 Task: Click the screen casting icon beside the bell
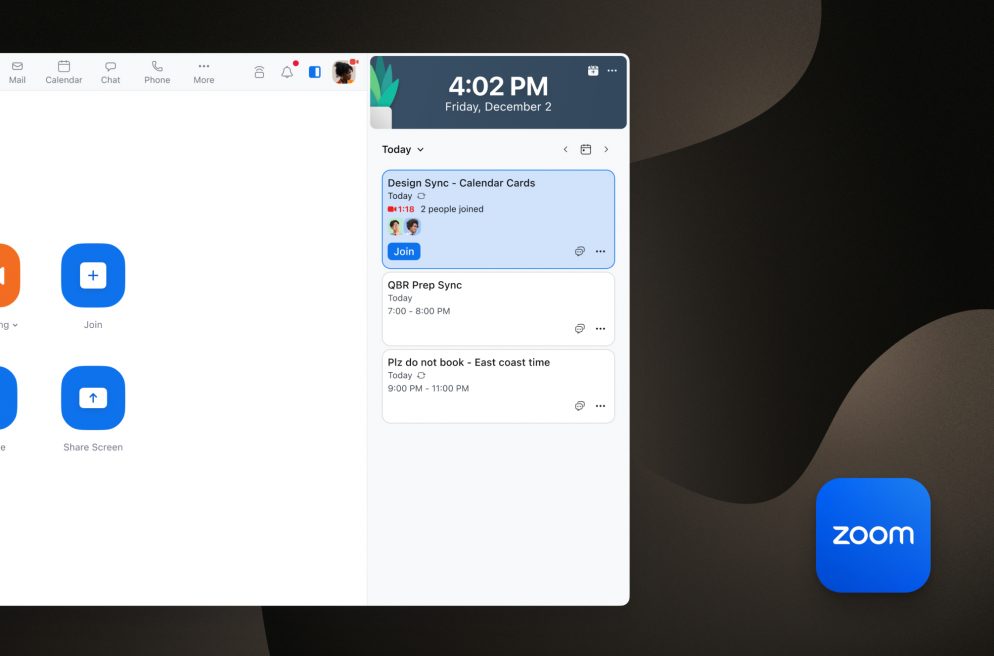(259, 72)
